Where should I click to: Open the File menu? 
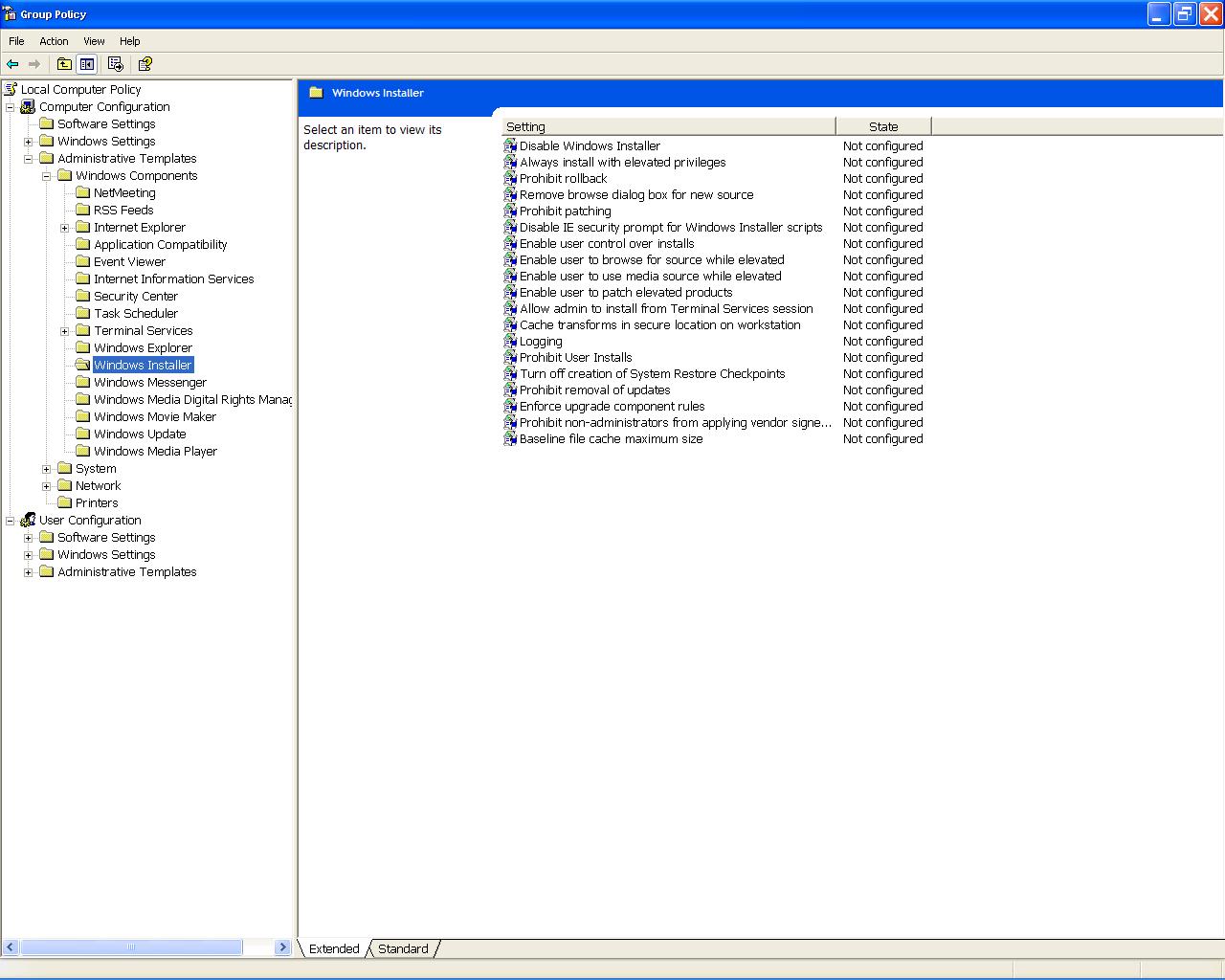16,41
